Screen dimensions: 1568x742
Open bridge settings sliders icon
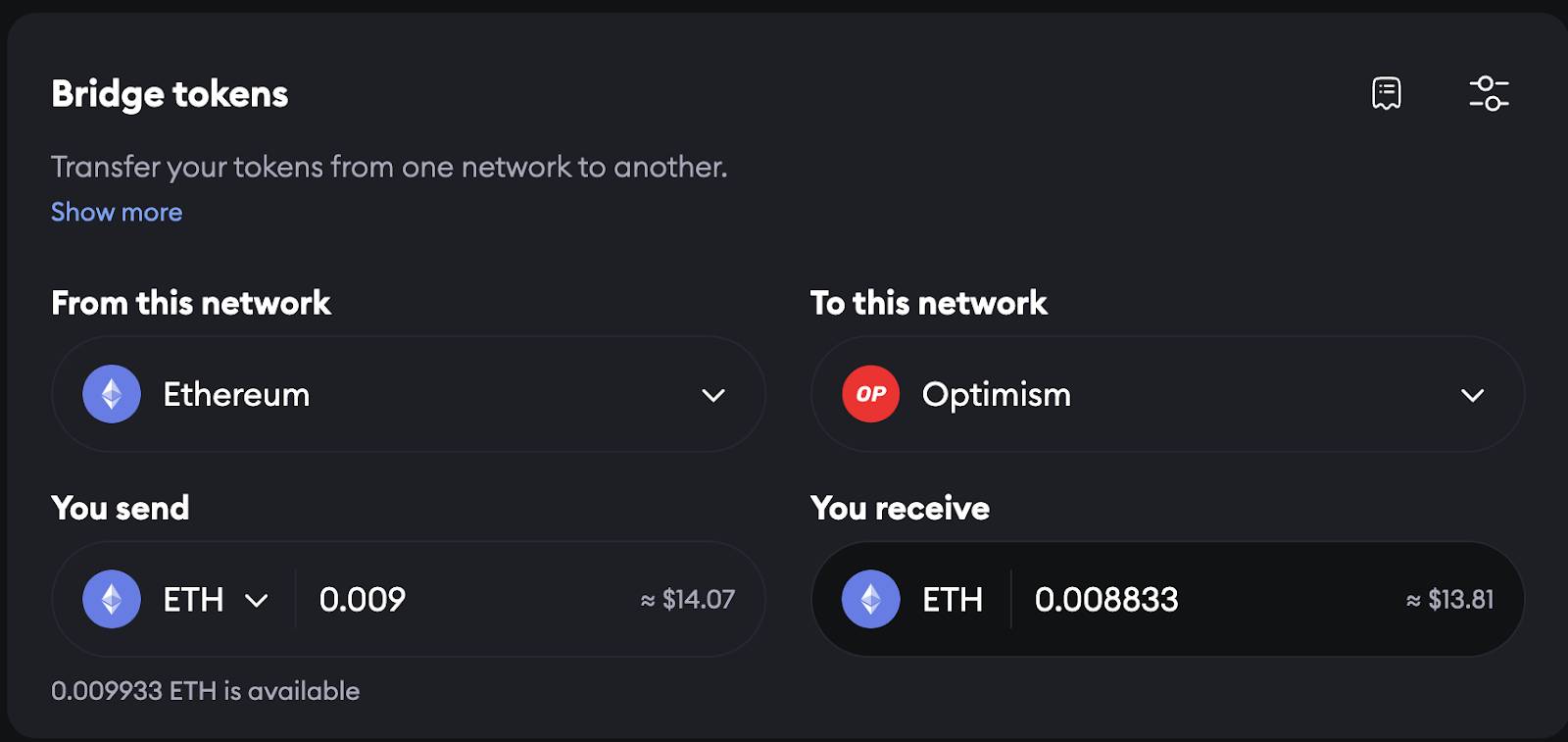pos(1489,93)
